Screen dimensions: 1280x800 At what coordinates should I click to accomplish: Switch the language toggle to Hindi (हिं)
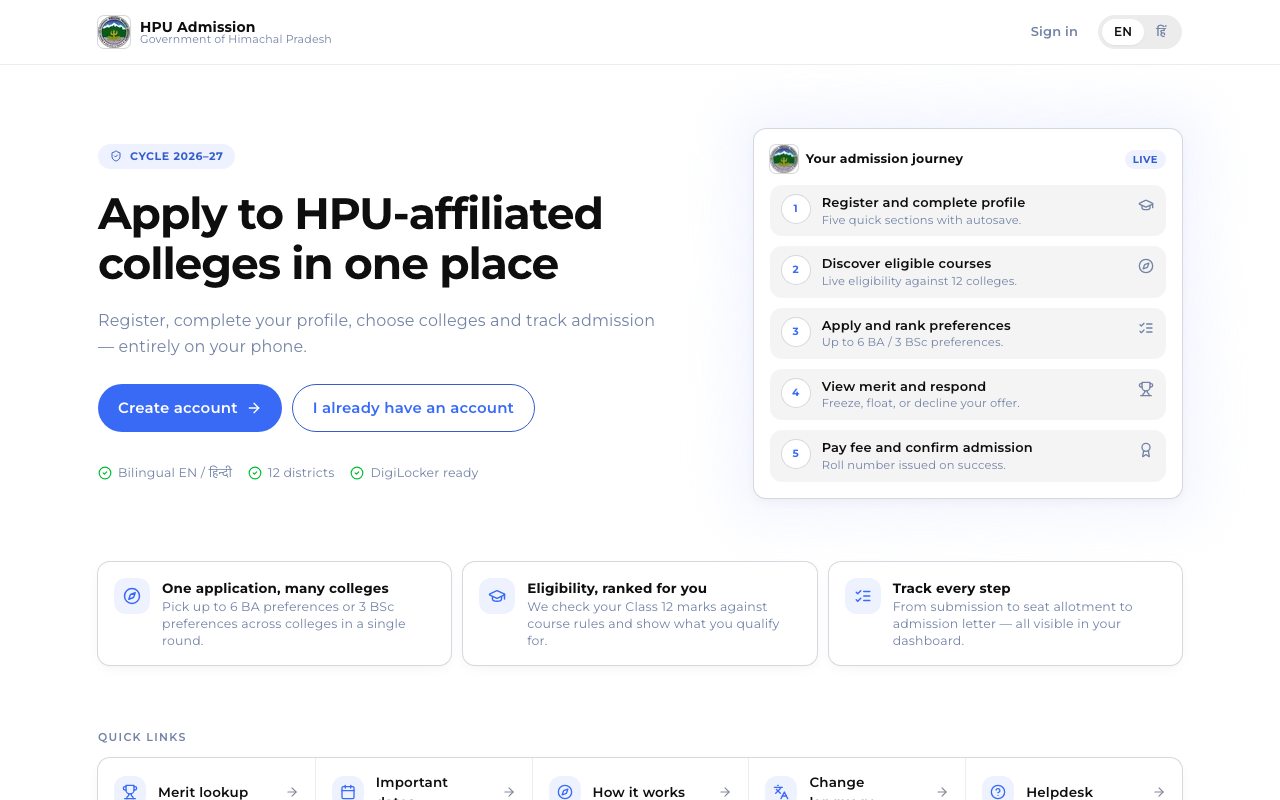point(1161,32)
